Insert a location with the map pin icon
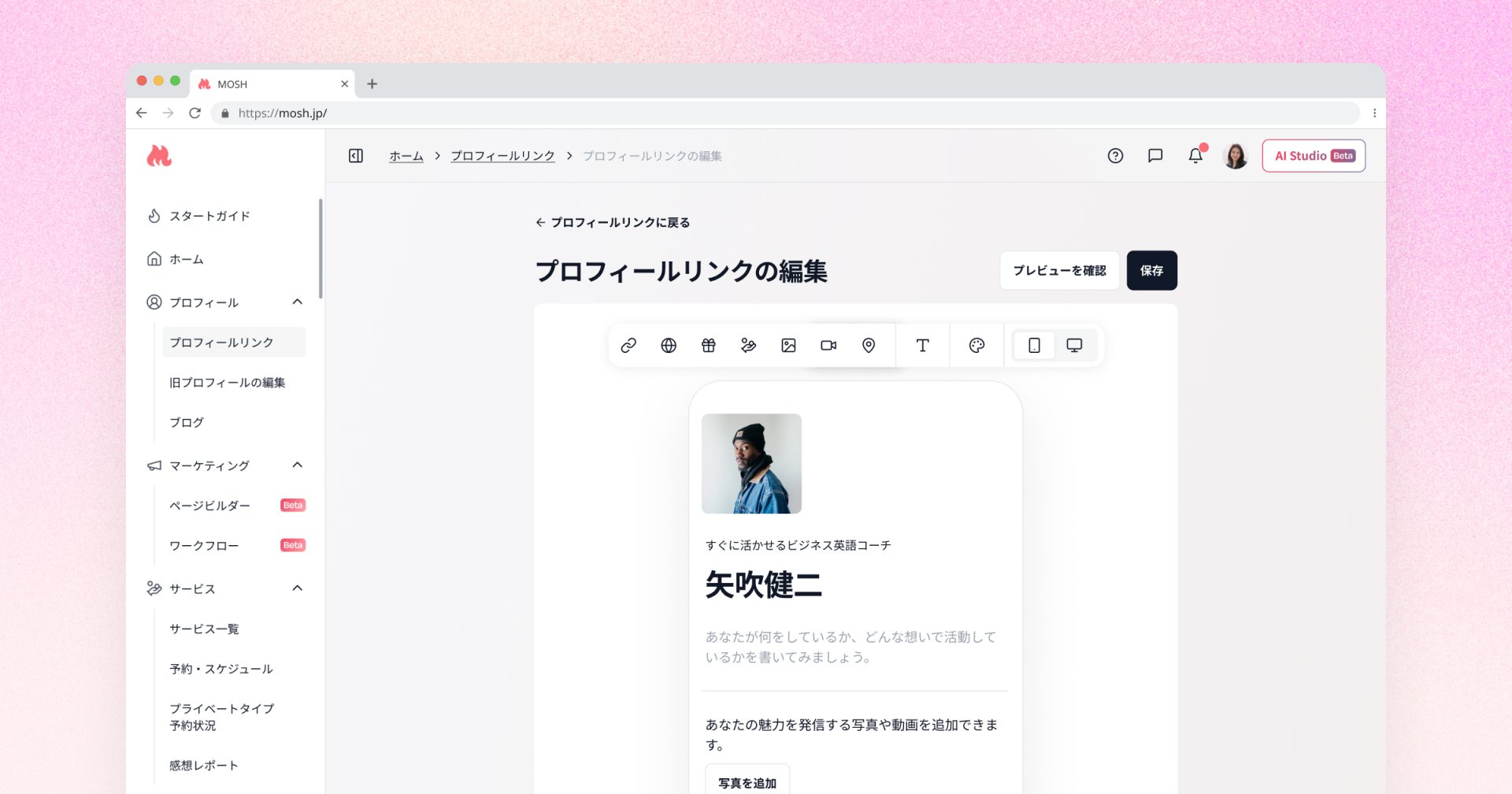The width and height of the screenshot is (1512, 794). tap(869, 345)
